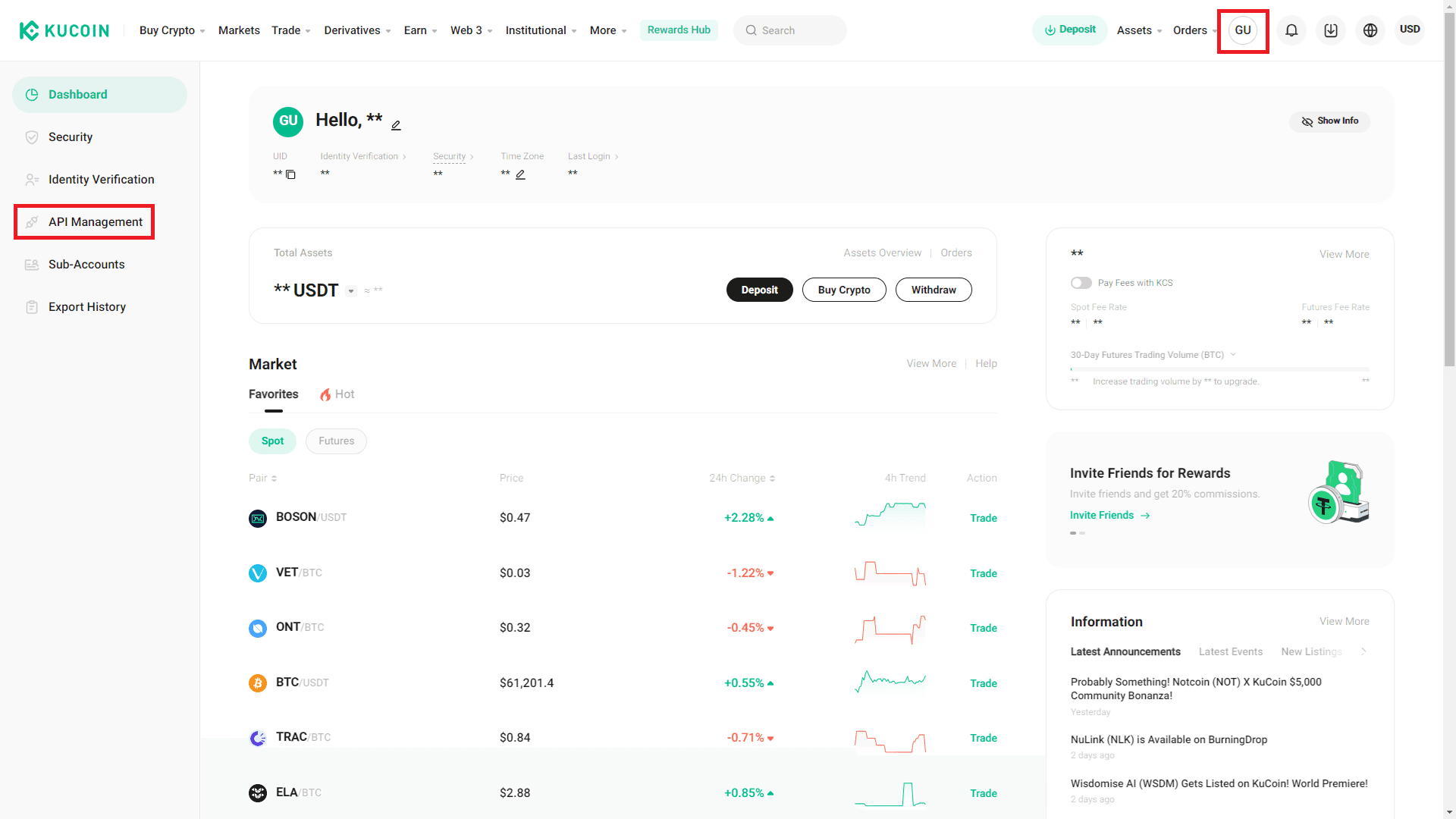This screenshot has width=1456, height=819.
Task: Open Notcoin Community Bonanza announcement
Action: (1196, 689)
